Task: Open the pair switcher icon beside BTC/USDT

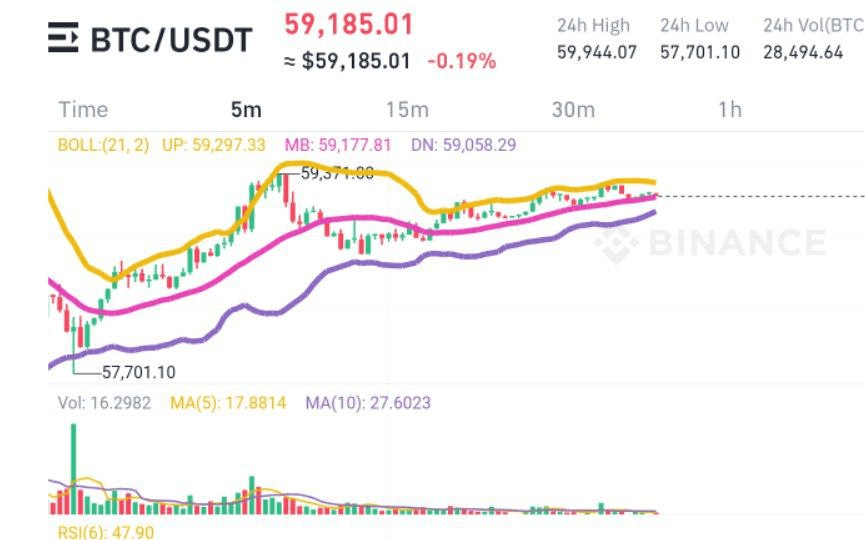Action: pyautogui.click(x=65, y=39)
